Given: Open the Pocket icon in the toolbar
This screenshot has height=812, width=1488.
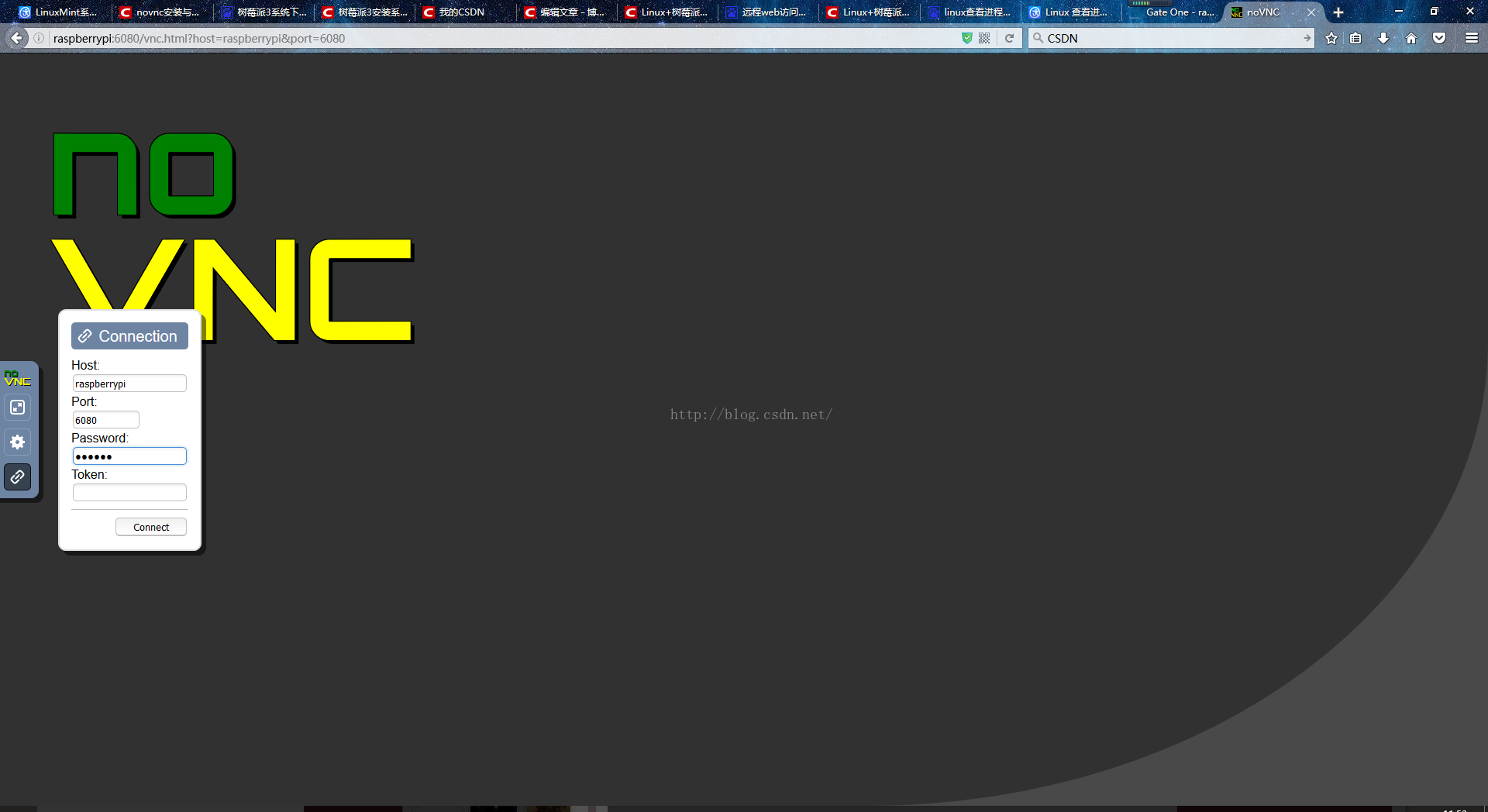Looking at the screenshot, I should 1439,38.
